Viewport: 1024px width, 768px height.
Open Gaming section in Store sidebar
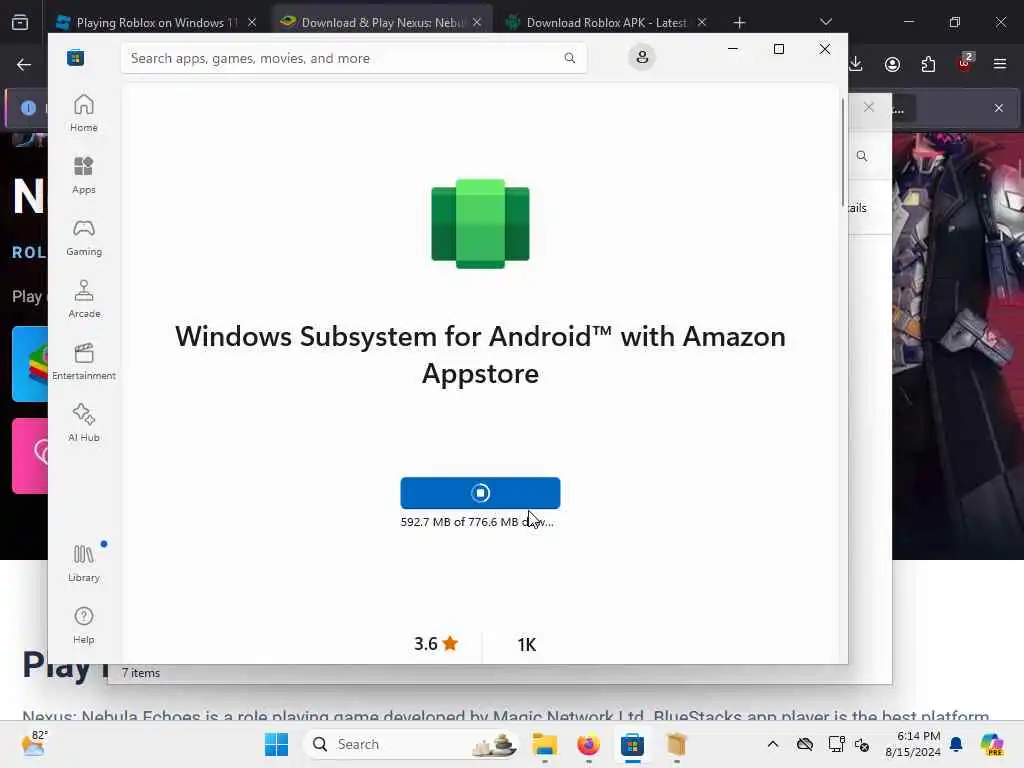click(x=84, y=237)
